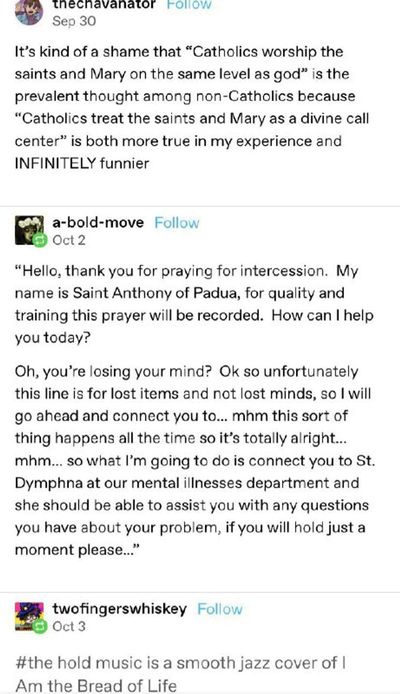Click the paragraph about Catholics worshipping saints
Screen dimensions: 400x694
click(x=192, y=108)
